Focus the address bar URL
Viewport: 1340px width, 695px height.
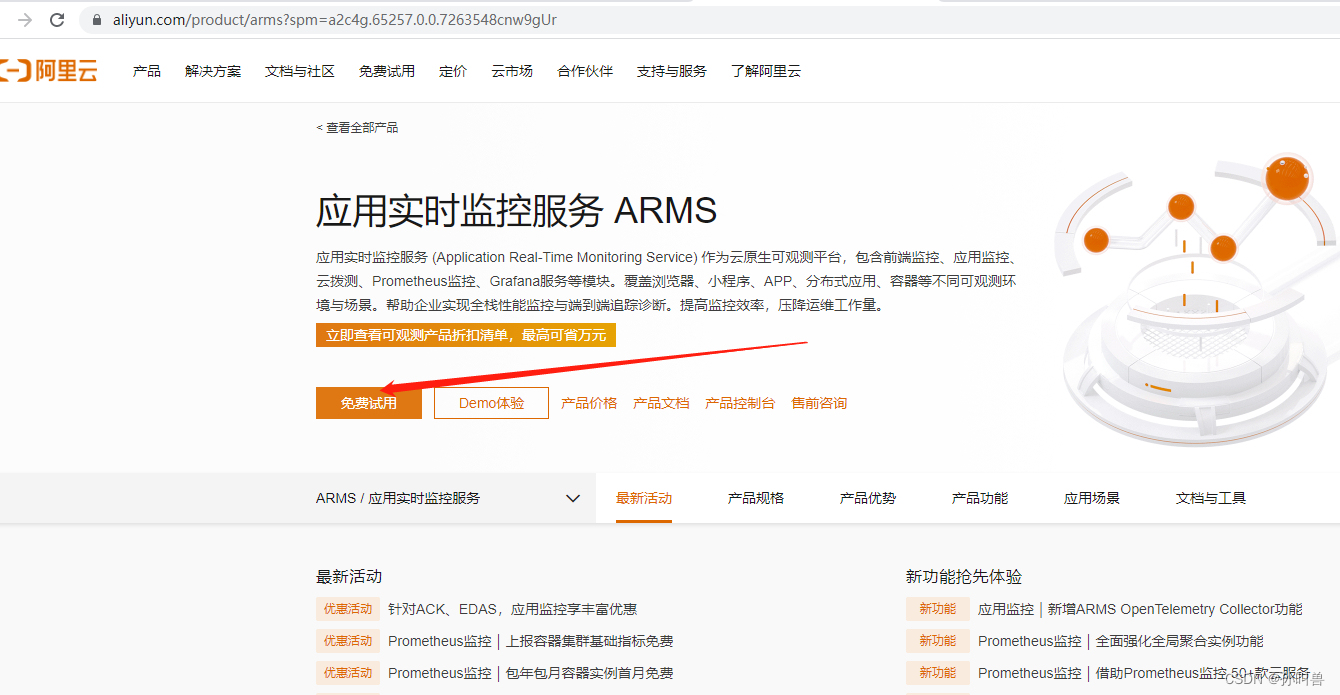click(335, 20)
